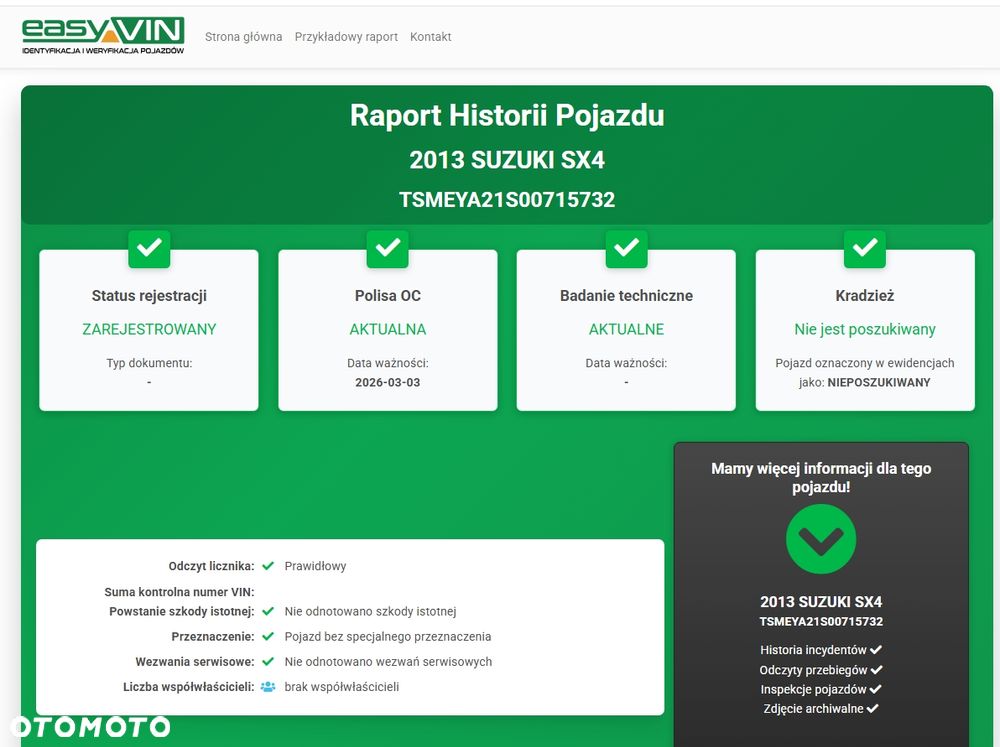Click green check next to Wezwania serwisowe
1000x747 pixels.
[x=268, y=662]
